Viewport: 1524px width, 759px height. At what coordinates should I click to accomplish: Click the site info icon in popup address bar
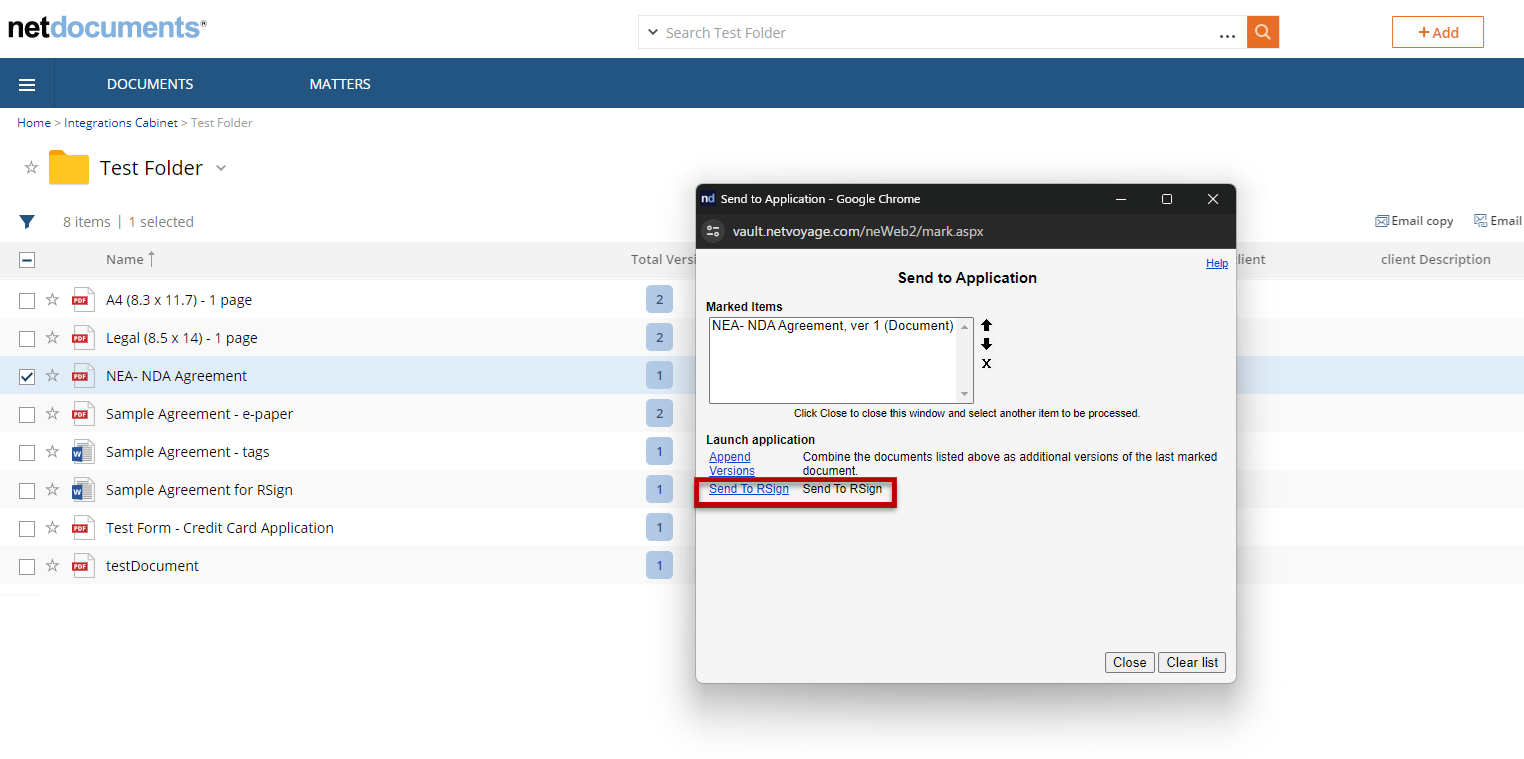pyautogui.click(x=713, y=231)
